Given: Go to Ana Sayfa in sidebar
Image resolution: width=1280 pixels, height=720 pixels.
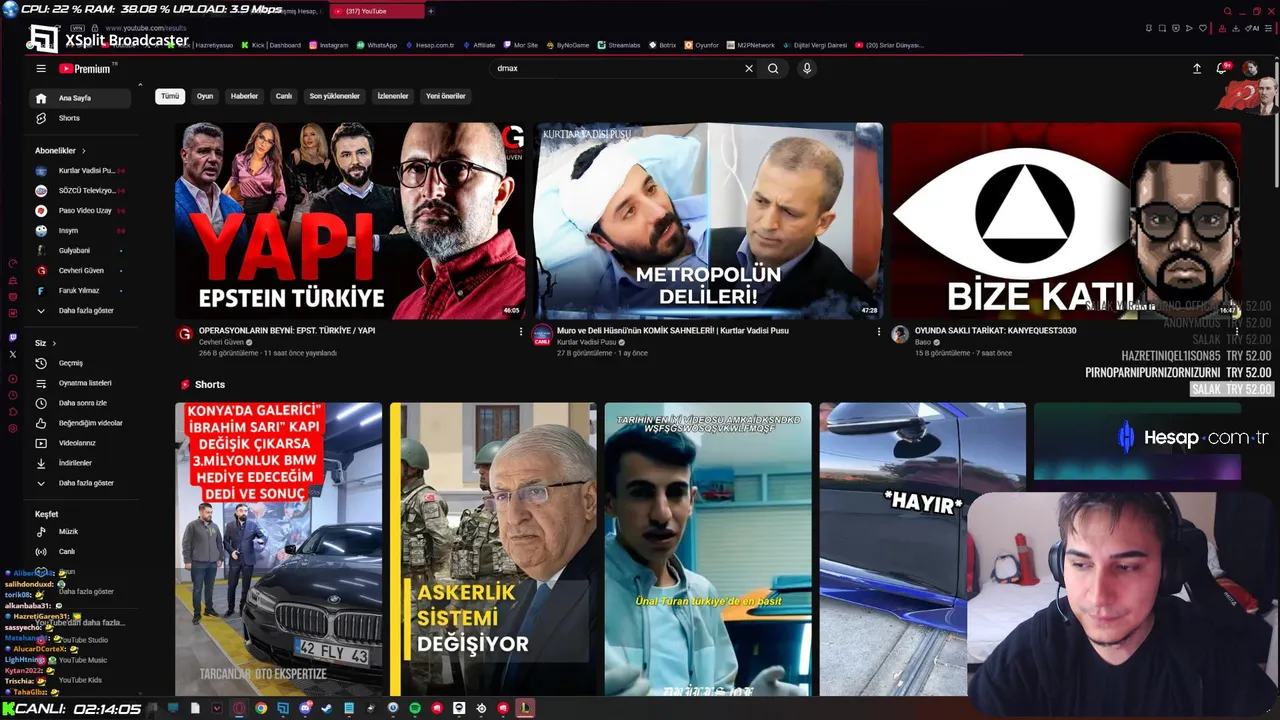Looking at the screenshot, I should [x=80, y=98].
